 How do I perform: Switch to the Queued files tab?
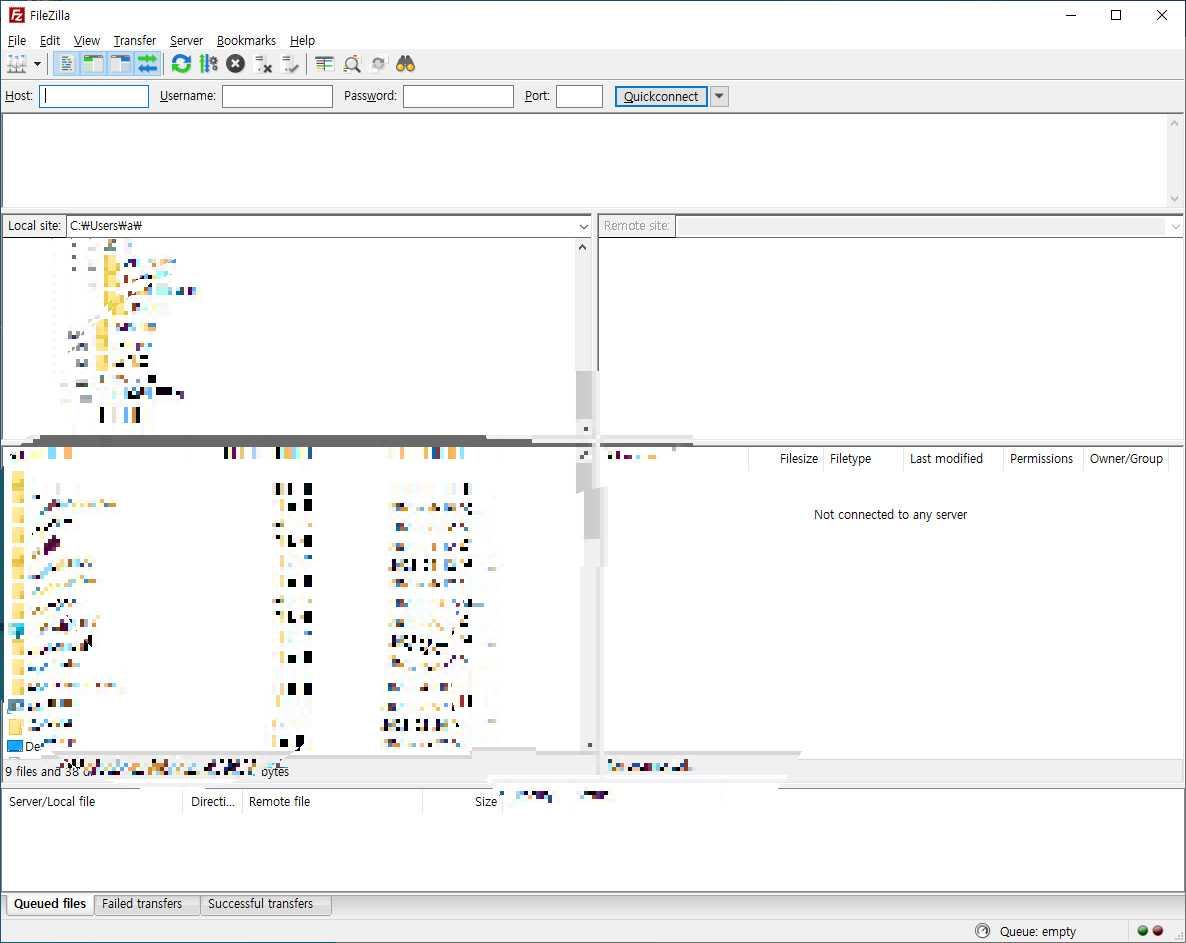[50, 904]
